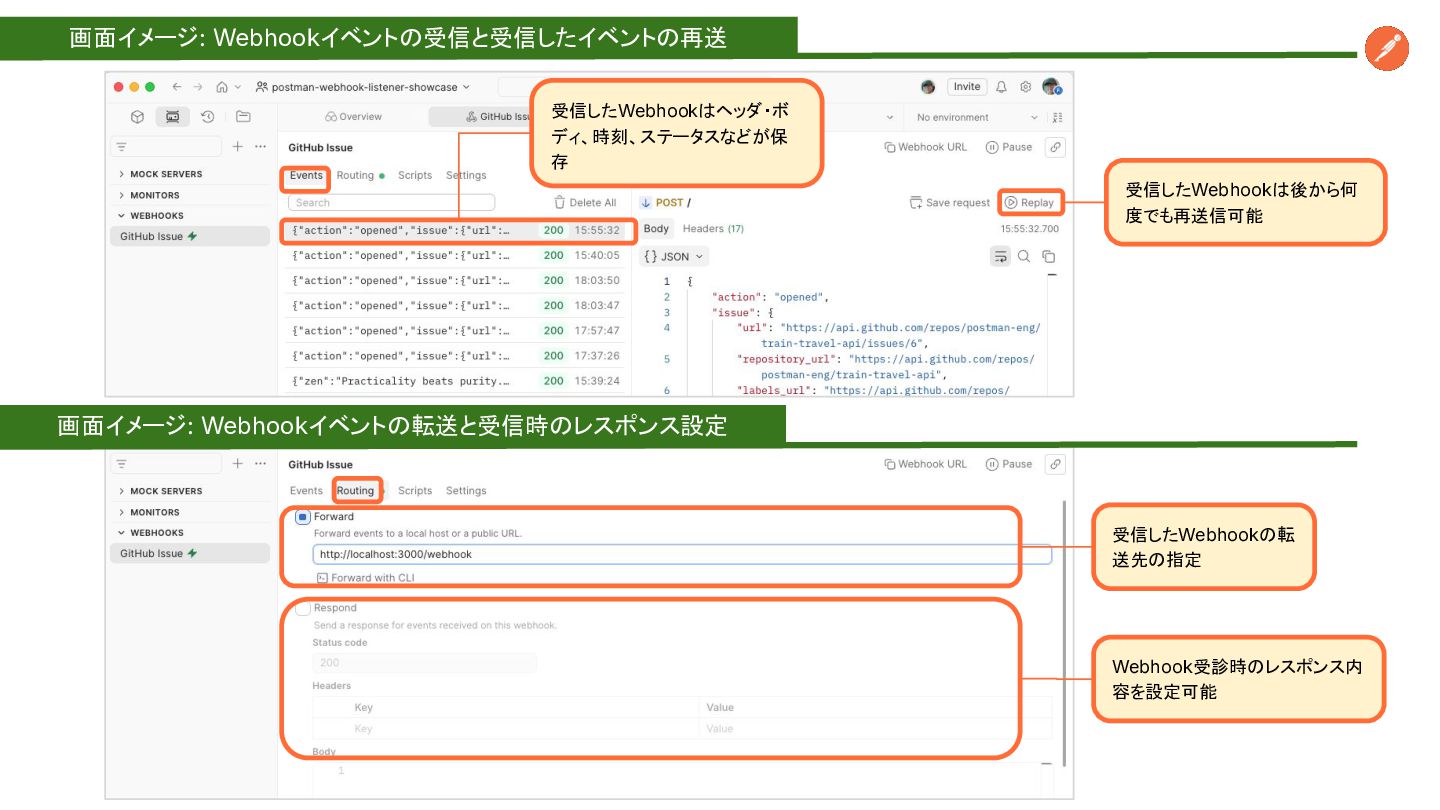Image resolution: width=1440 pixels, height=810 pixels.
Task: Click the plus icon in the upper screenshot sidebar
Action: click(x=238, y=147)
